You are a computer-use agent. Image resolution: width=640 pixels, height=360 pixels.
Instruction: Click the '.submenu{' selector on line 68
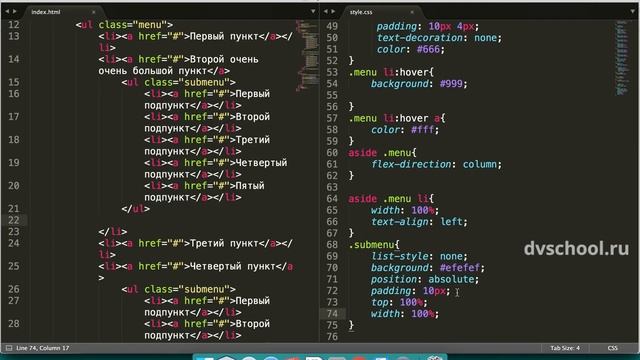tap(374, 245)
